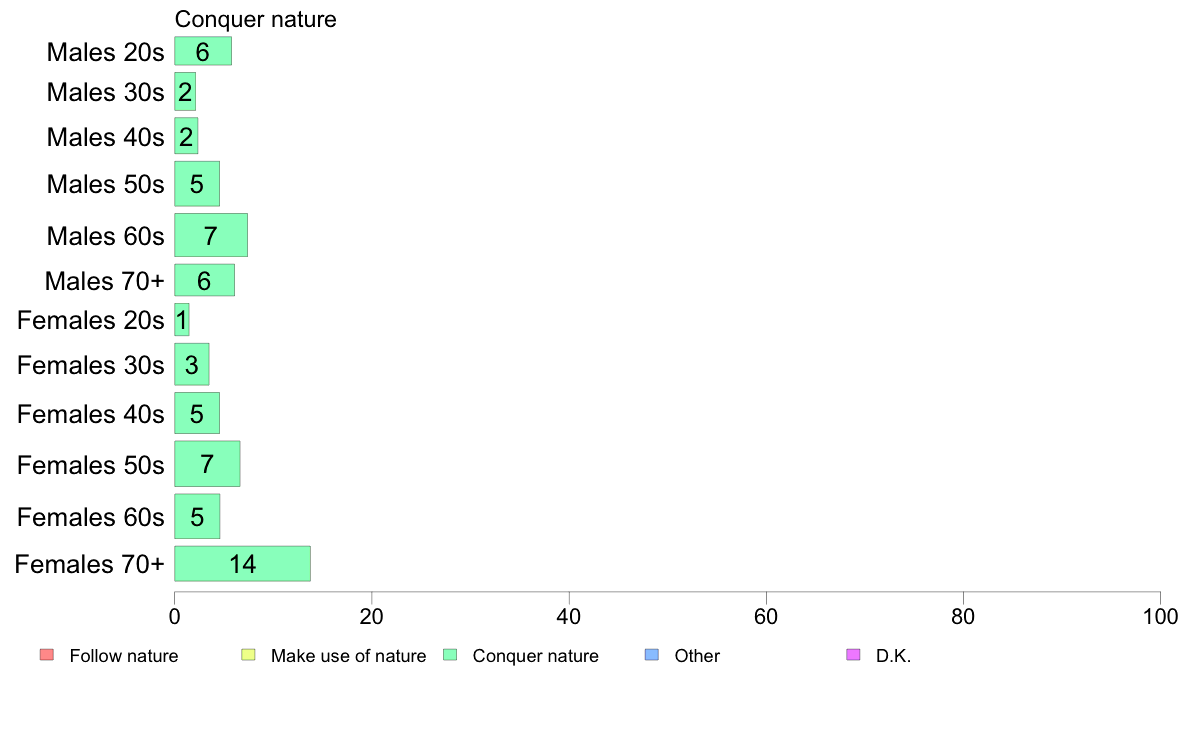Select the Females 60s bar showing 5
Image resolution: width=1188 pixels, height=736 pixels.
(197, 516)
